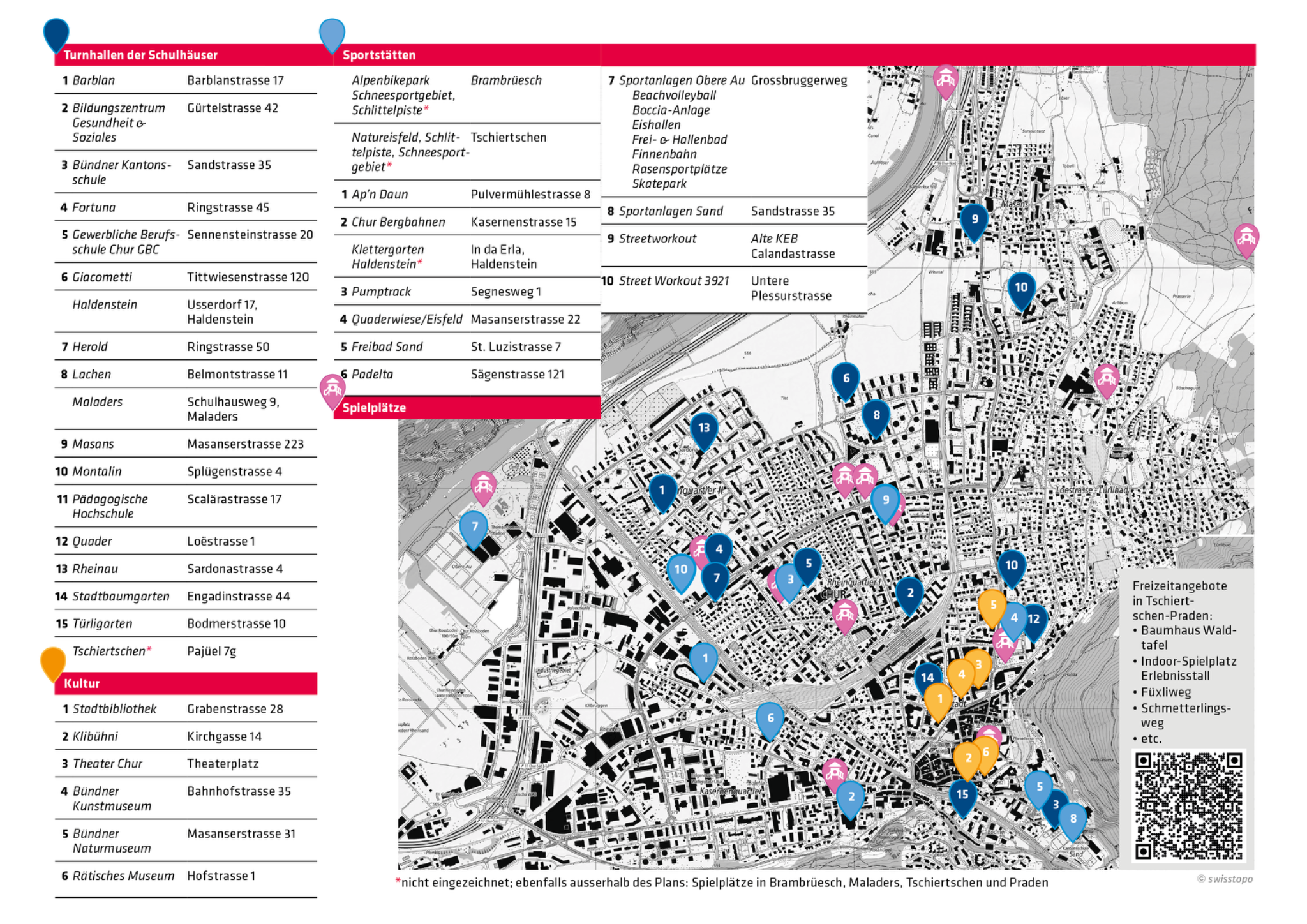Switch to the Kultur section header

click(82, 683)
